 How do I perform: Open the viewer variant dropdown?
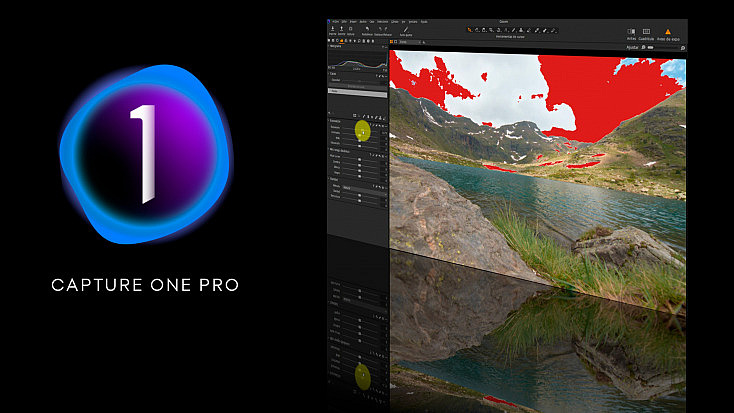[410, 42]
